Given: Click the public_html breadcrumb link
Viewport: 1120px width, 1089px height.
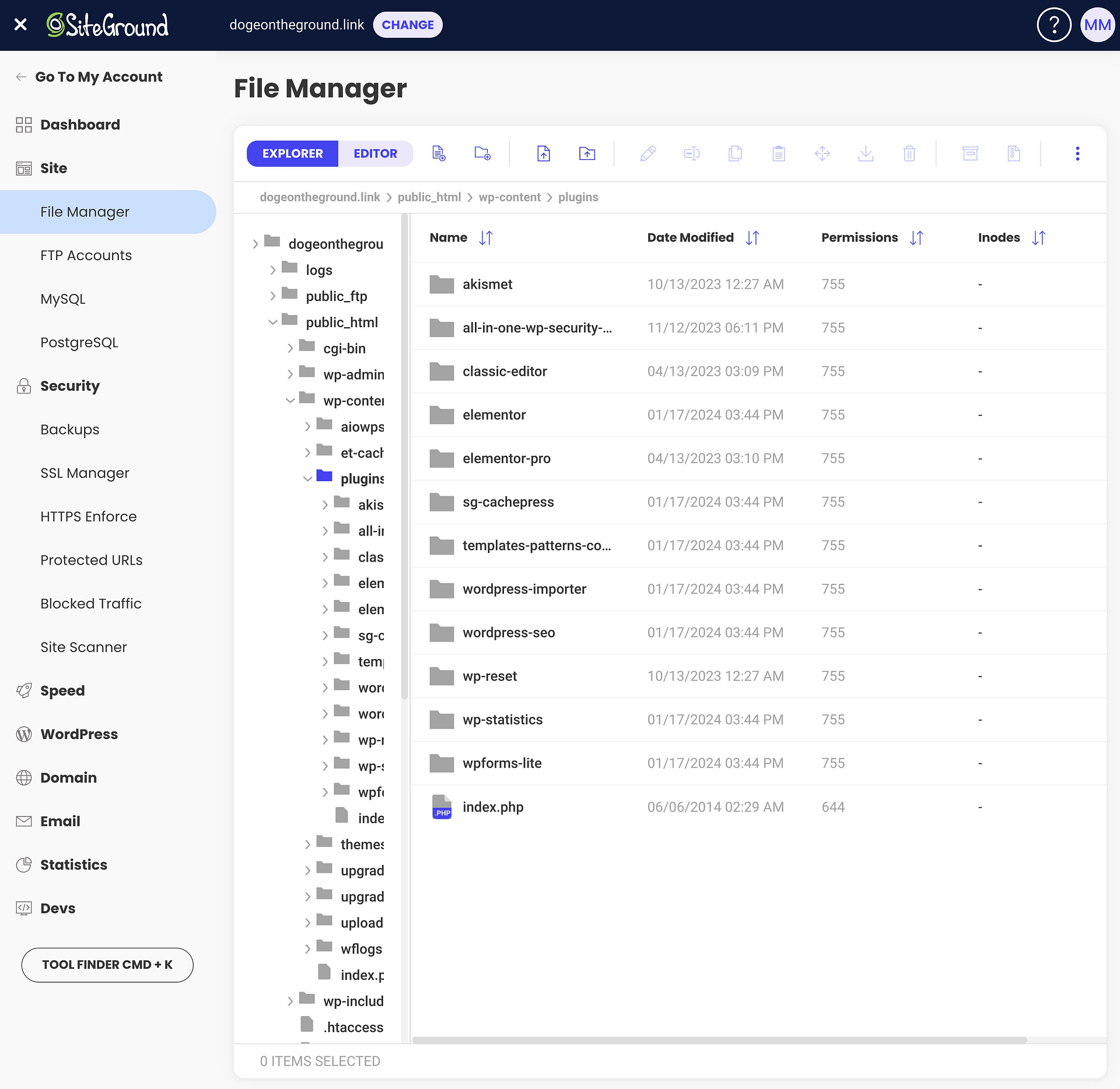Looking at the screenshot, I should pos(429,197).
